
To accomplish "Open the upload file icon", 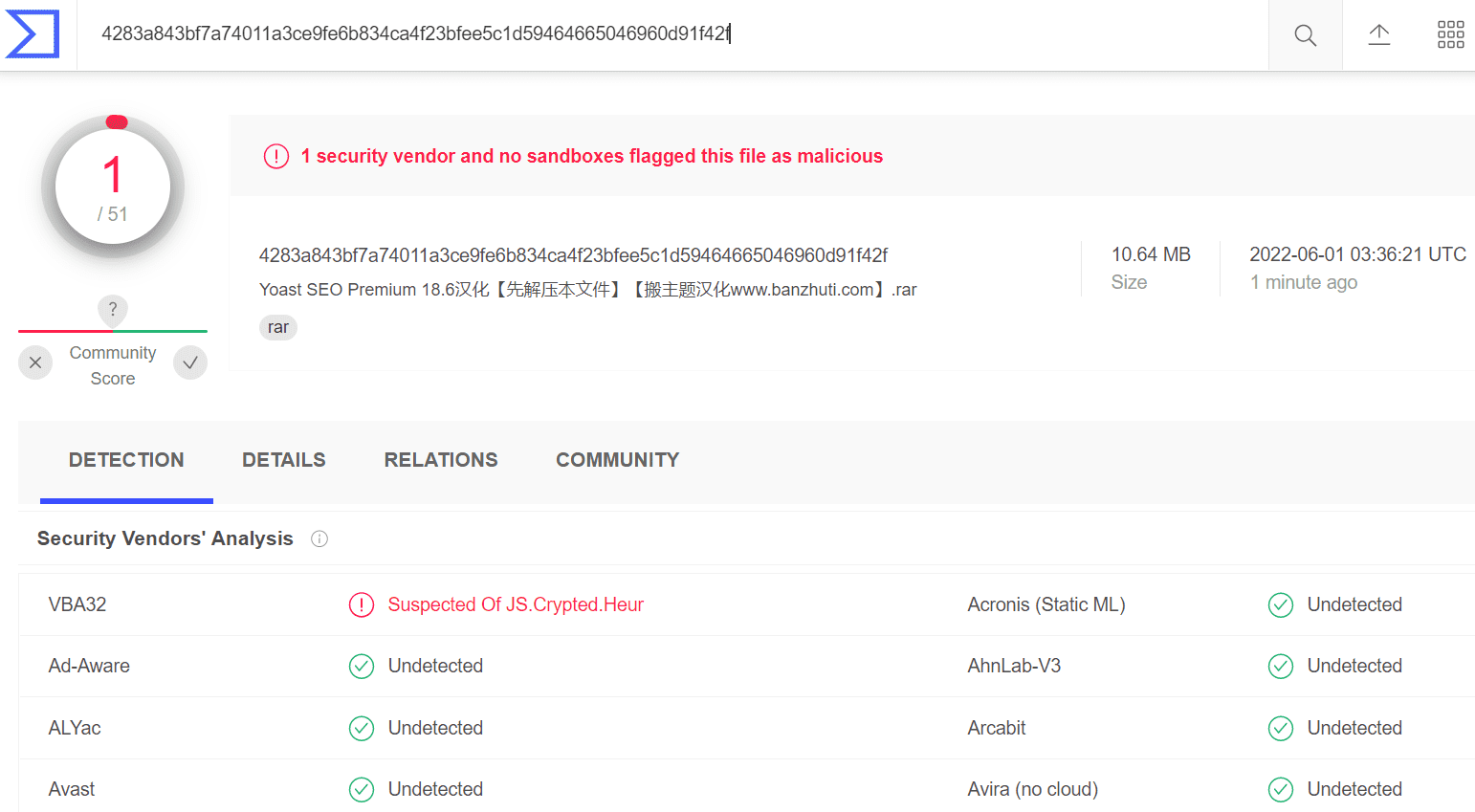I will point(1378,35).
